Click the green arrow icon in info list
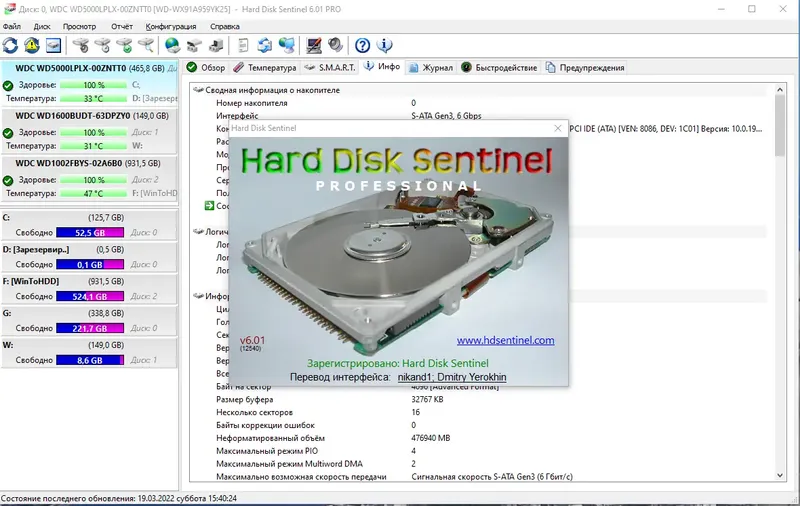This screenshot has height=506, width=800. click(209, 206)
